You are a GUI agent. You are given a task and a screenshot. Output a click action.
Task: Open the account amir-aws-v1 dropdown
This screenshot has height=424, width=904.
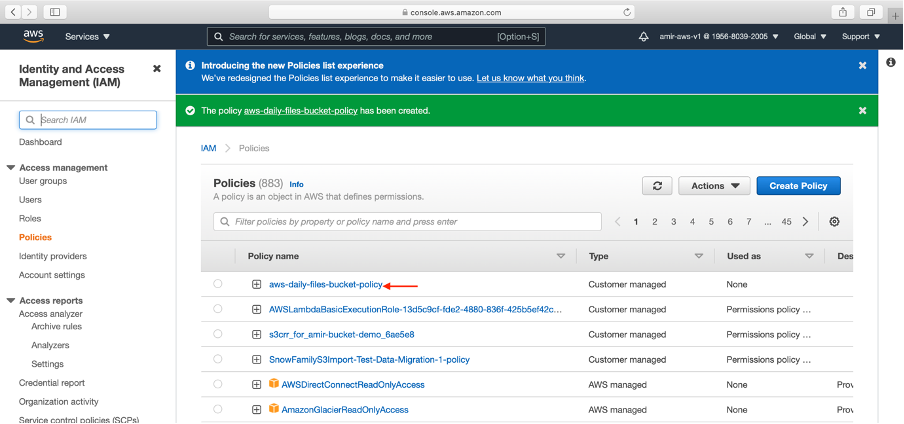[x=718, y=36]
